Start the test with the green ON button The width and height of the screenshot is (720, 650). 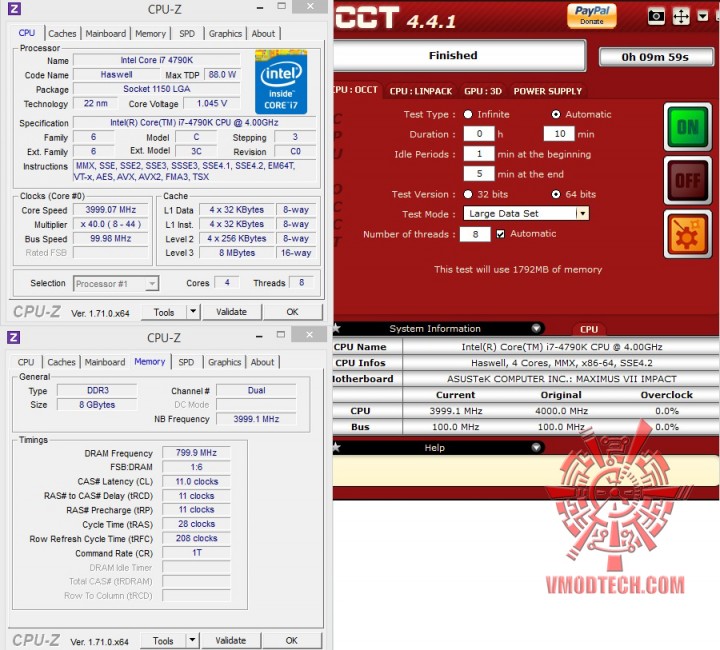coord(687,127)
